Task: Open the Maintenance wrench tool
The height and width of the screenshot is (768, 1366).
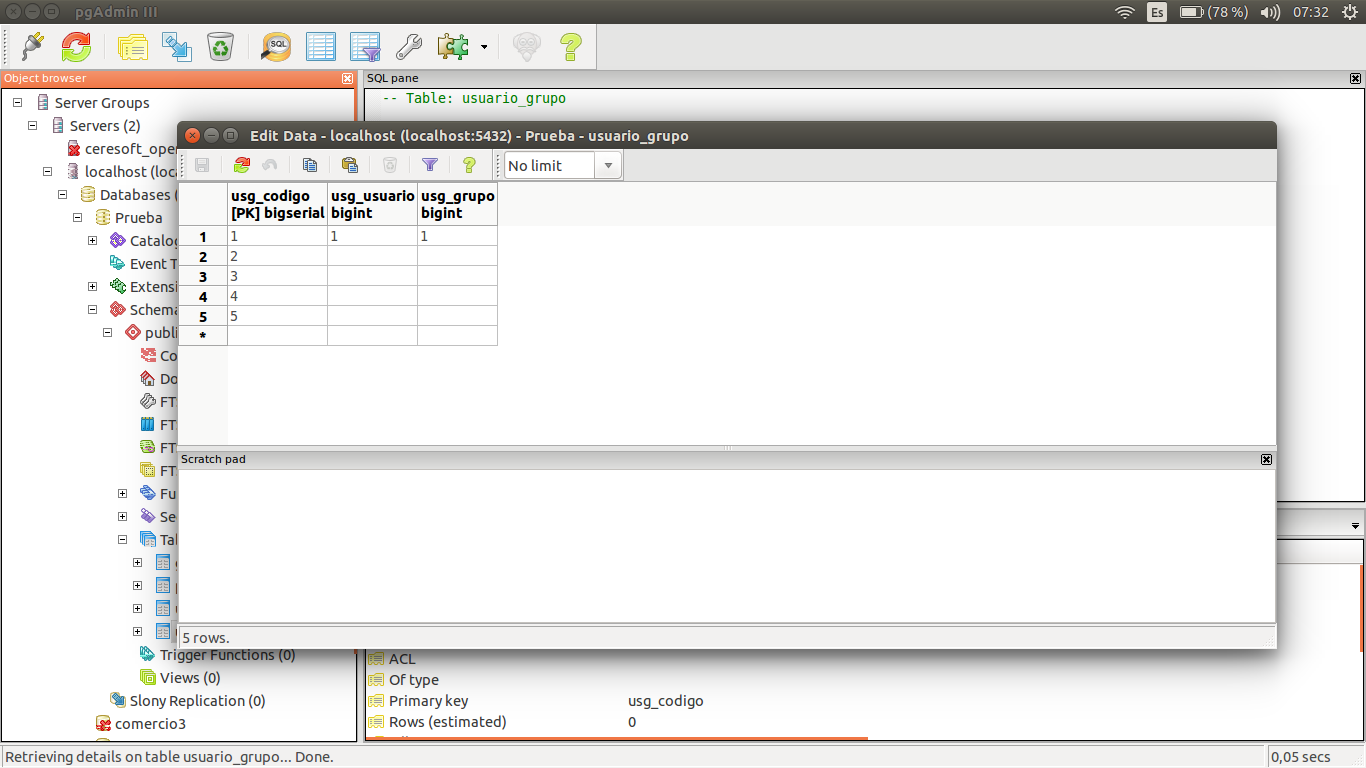Action: (408, 46)
